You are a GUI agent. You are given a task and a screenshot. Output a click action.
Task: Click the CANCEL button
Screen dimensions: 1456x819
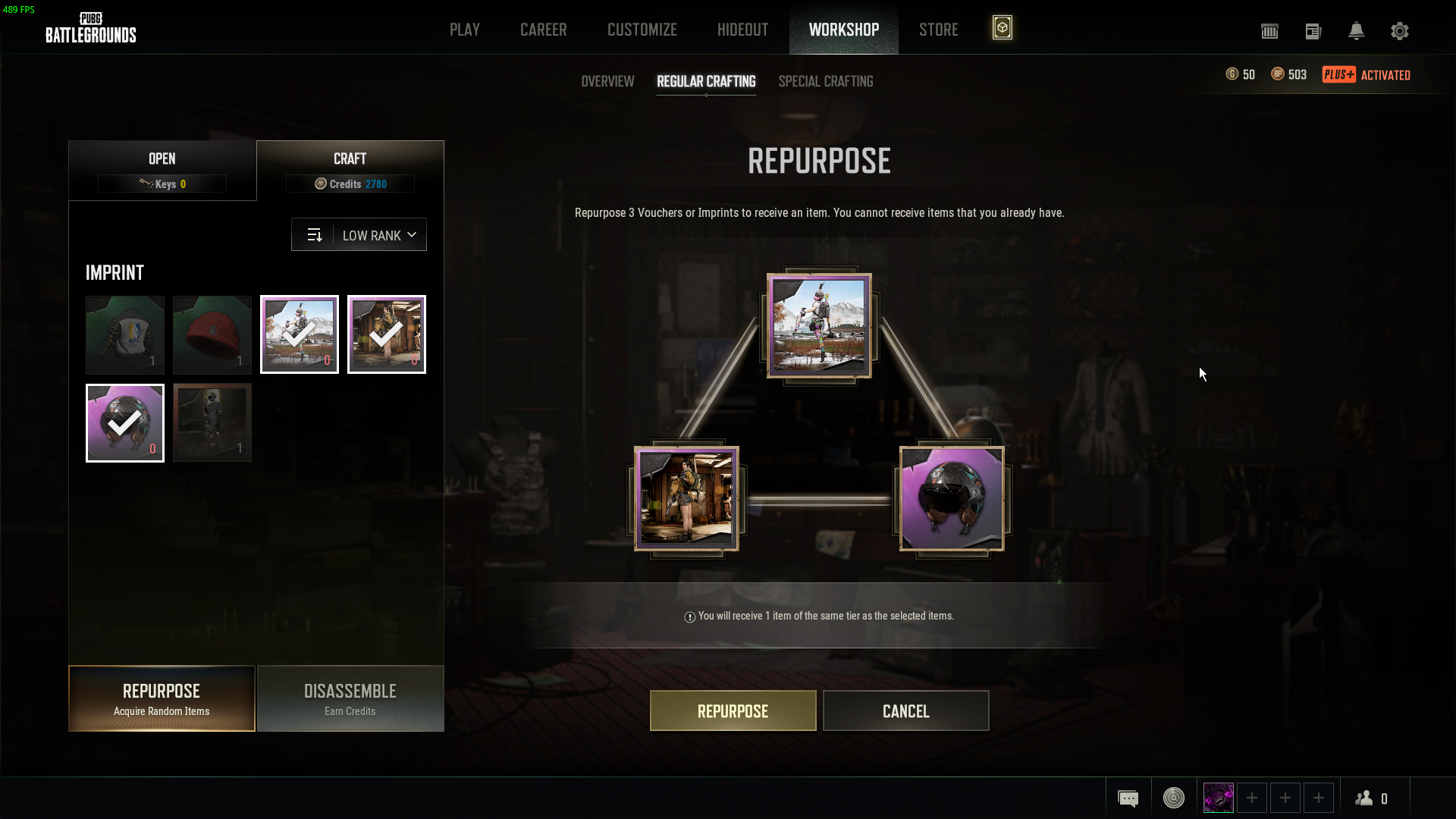tap(906, 711)
